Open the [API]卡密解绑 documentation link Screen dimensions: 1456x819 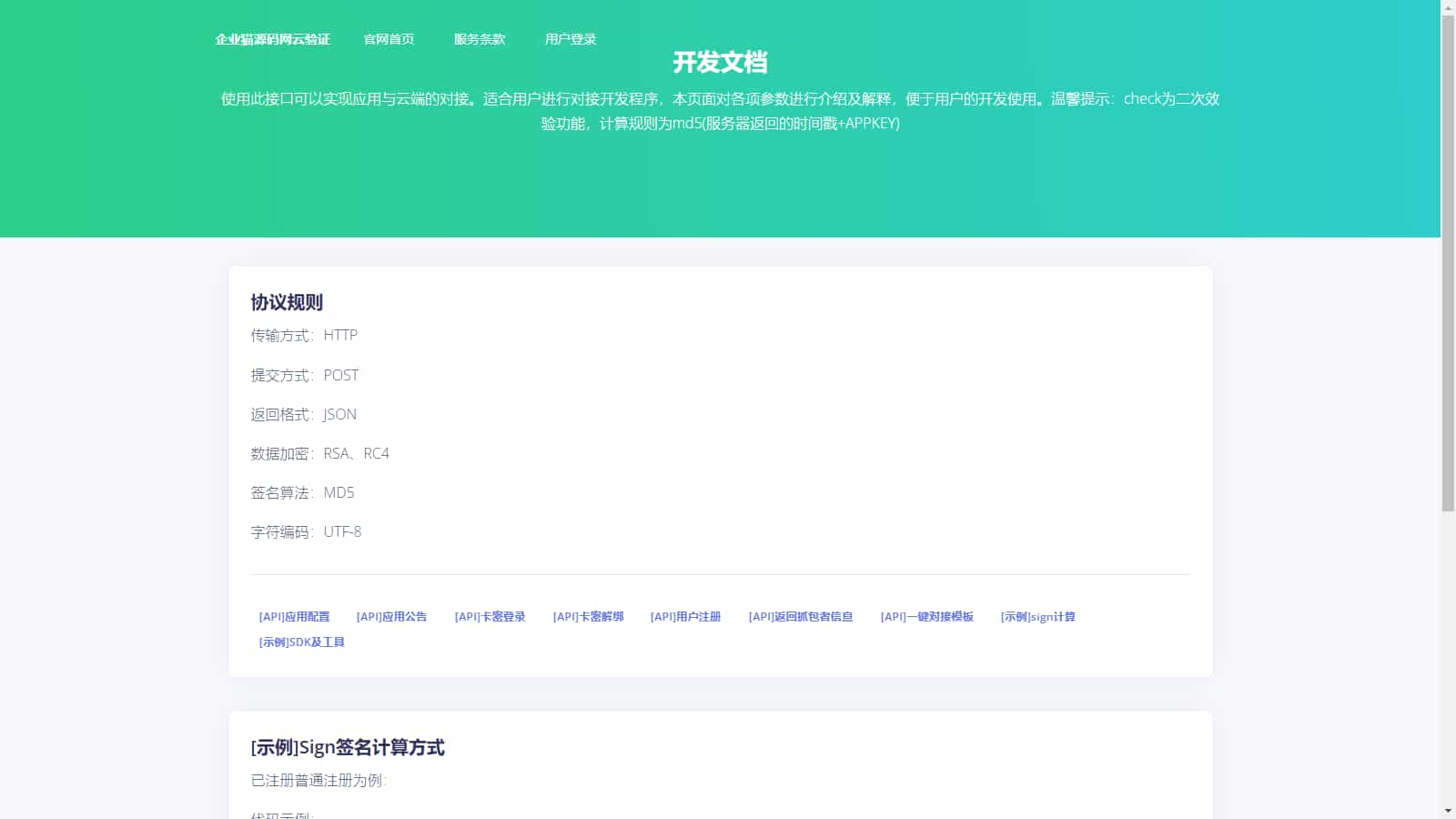point(588,616)
